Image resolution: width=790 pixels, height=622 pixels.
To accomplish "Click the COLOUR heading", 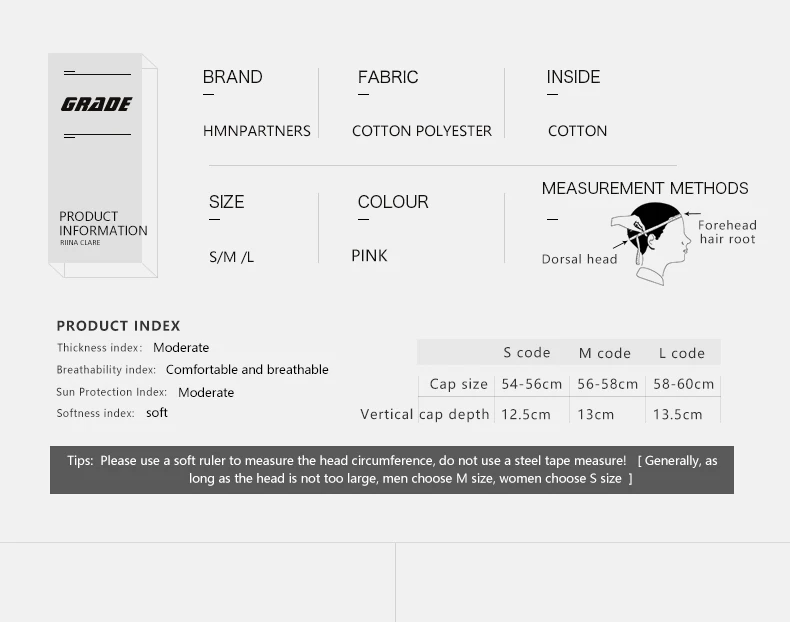I will (x=393, y=202).
